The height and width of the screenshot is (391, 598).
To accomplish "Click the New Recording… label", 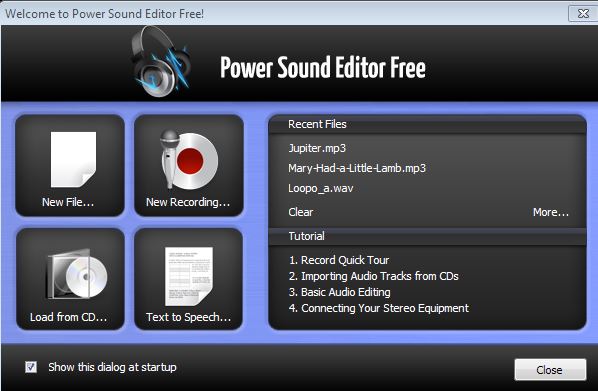I will click(188, 202).
